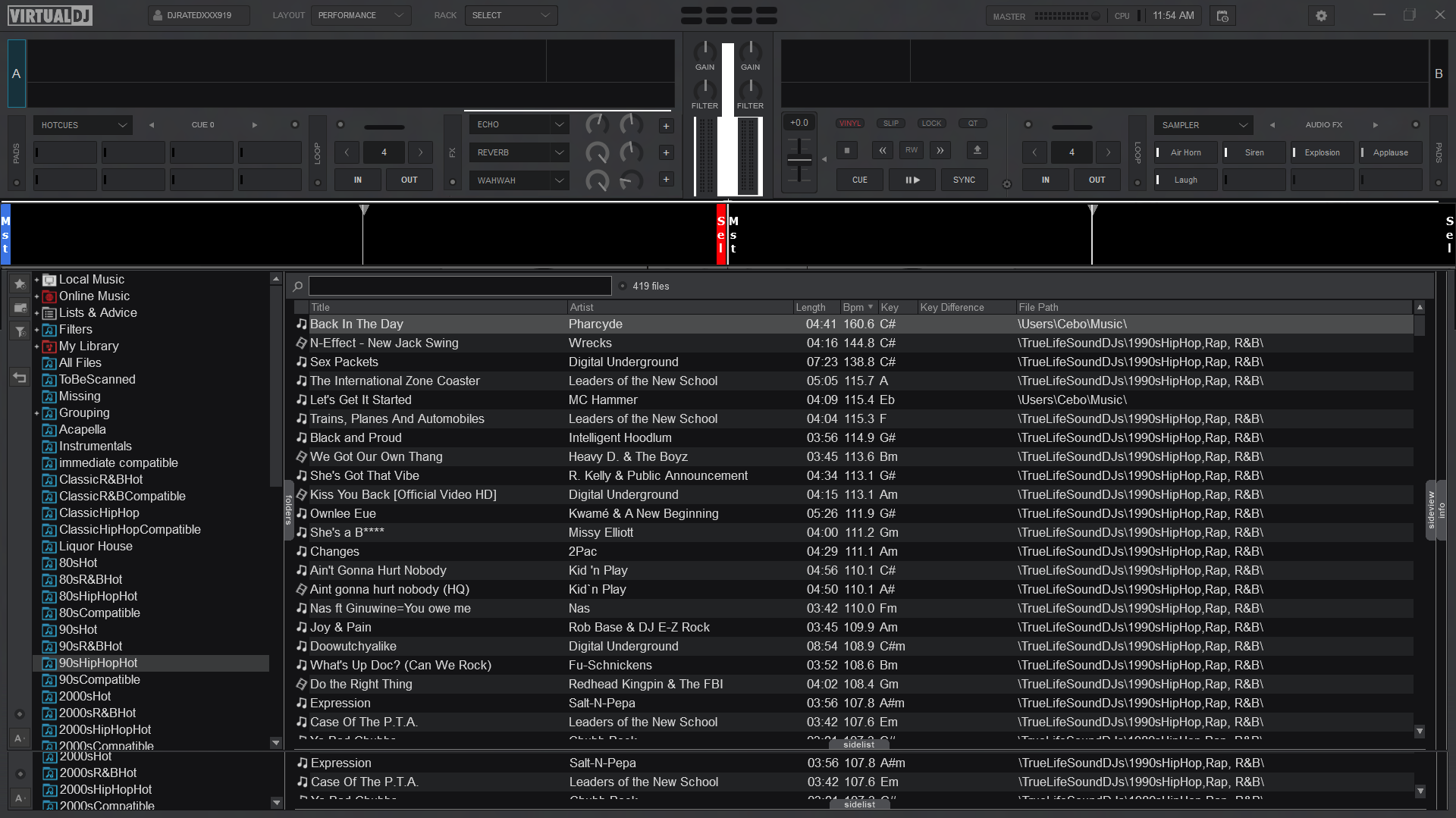Toggle loop OUT on deck A

409,180
